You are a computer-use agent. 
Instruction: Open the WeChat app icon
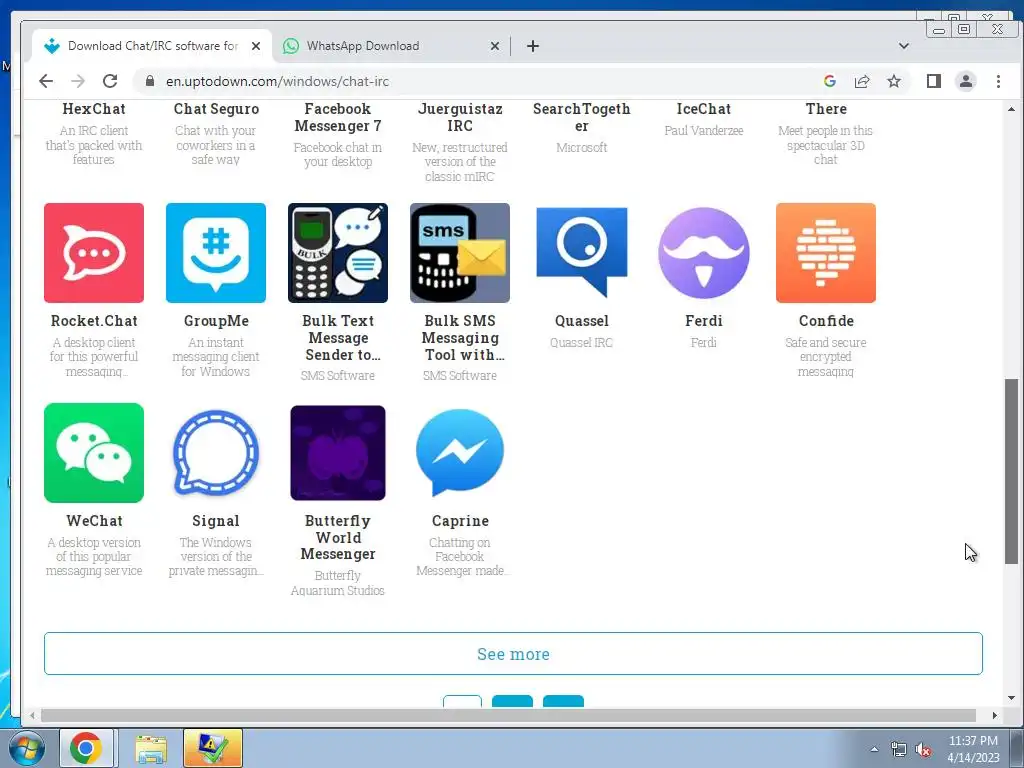coord(94,453)
